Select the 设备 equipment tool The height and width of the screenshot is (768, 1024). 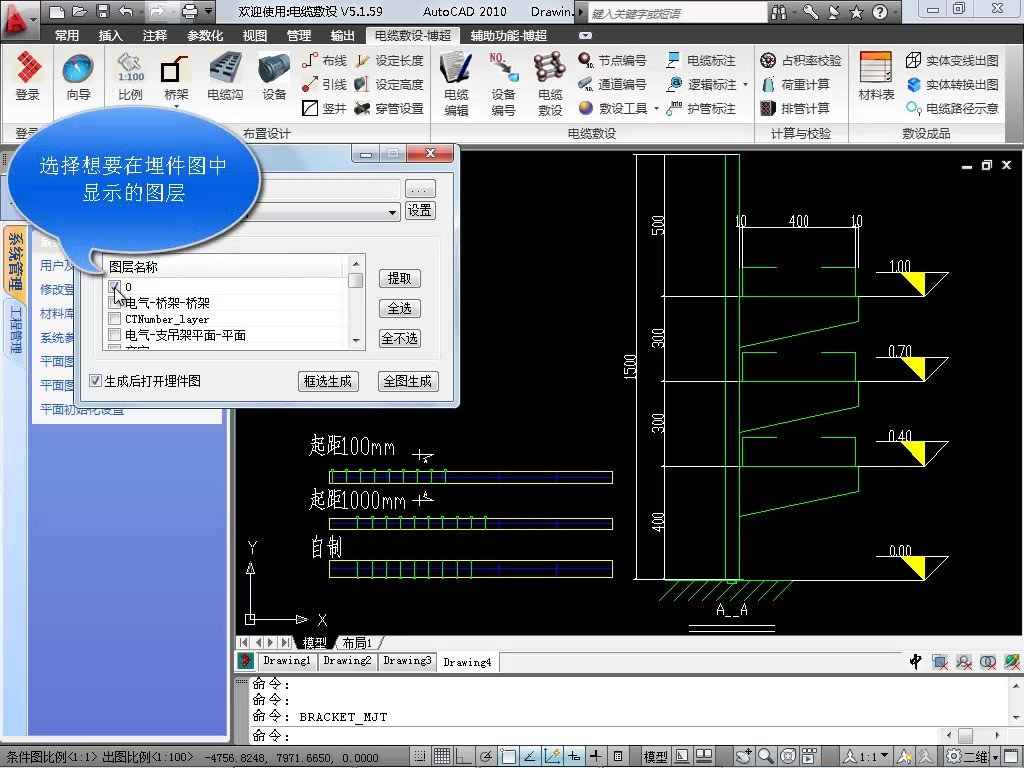[274, 77]
